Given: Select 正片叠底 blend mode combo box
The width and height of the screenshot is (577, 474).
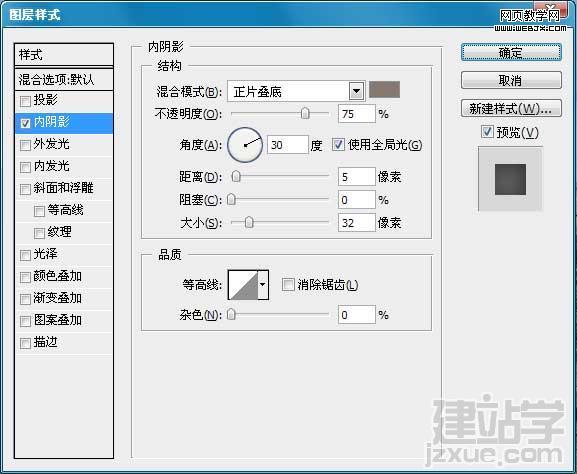Looking at the screenshot, I should coord(296,91).
